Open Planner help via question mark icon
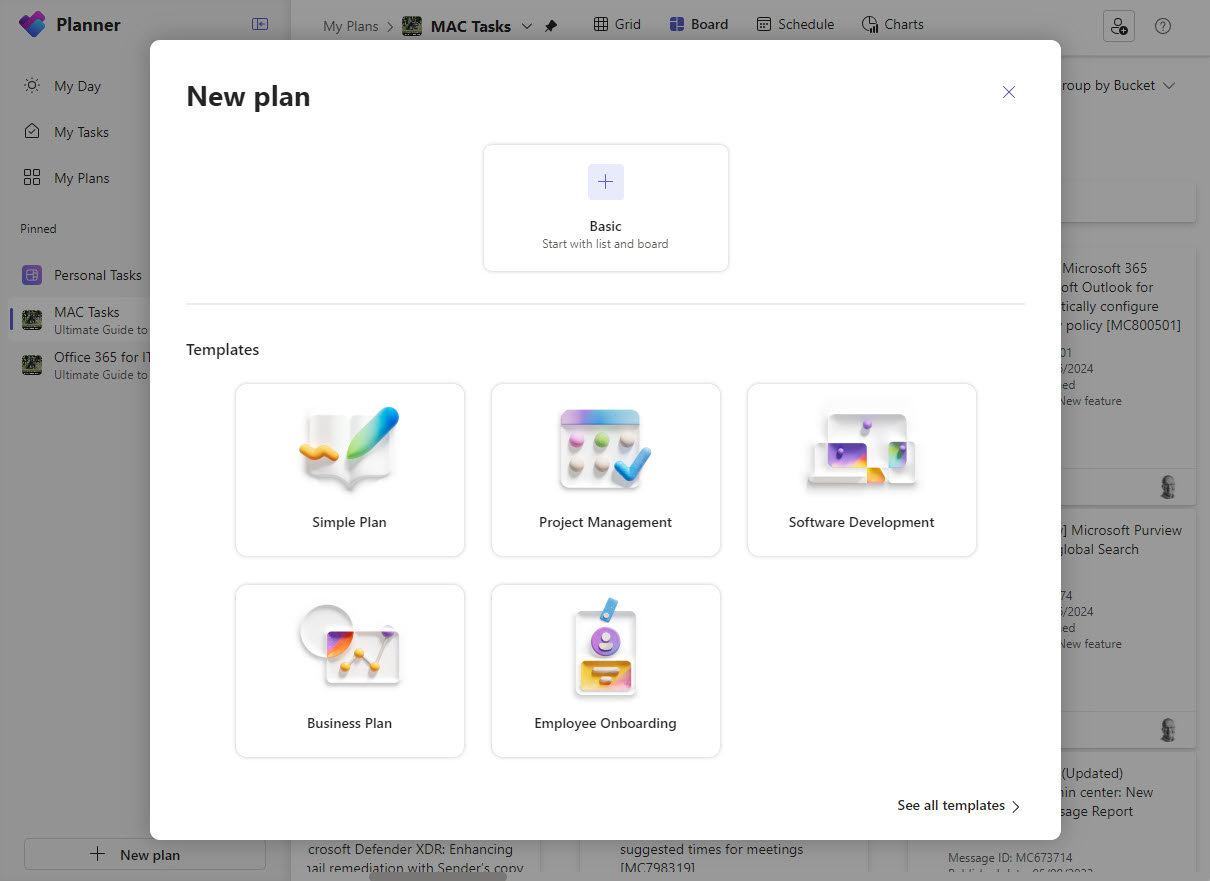Viewport: 1210px width, 881px height. 1162,26
